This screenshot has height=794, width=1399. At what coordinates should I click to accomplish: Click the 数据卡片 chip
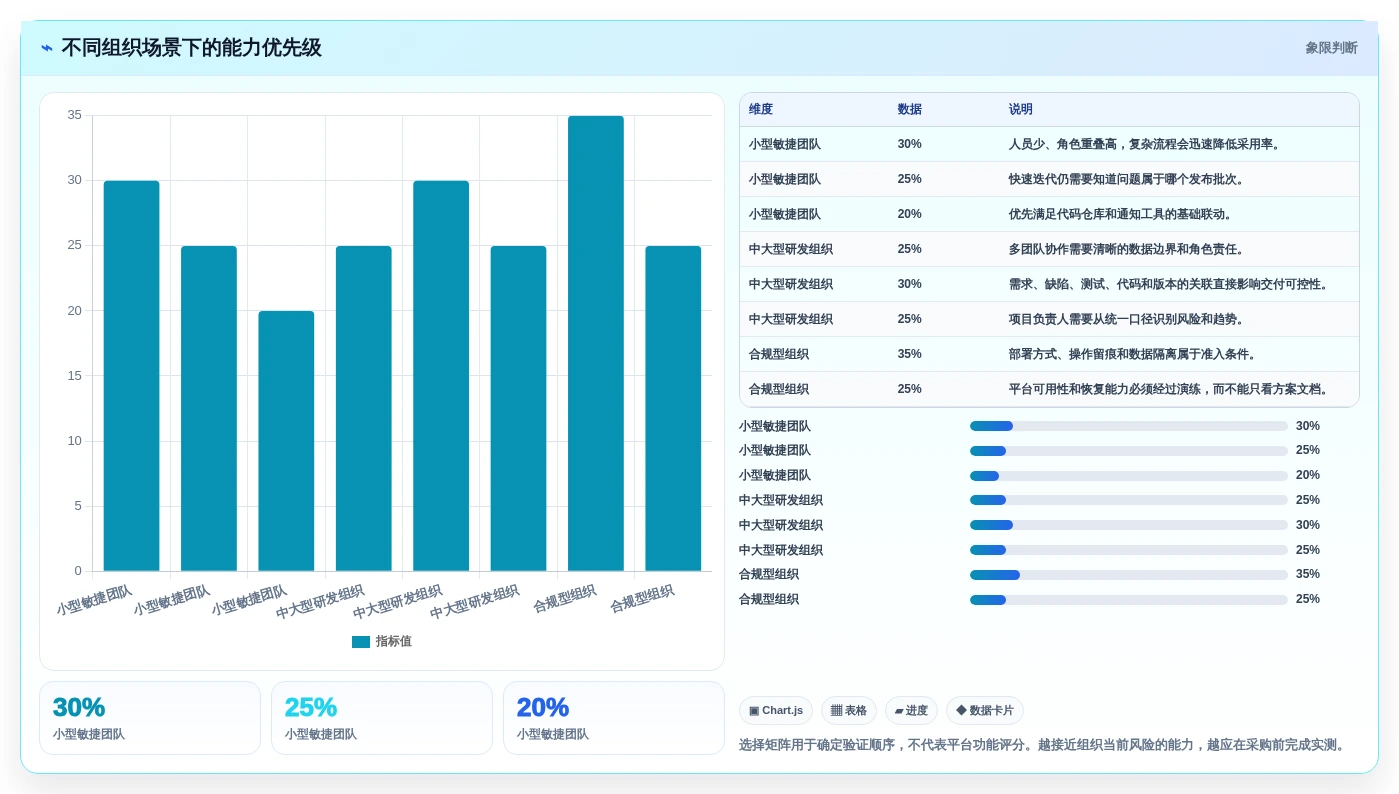point(985,711)
